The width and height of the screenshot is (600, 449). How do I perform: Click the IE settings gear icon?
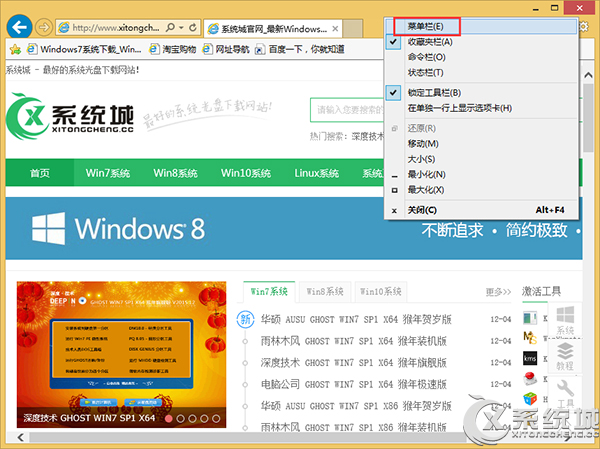coord(584,27)
